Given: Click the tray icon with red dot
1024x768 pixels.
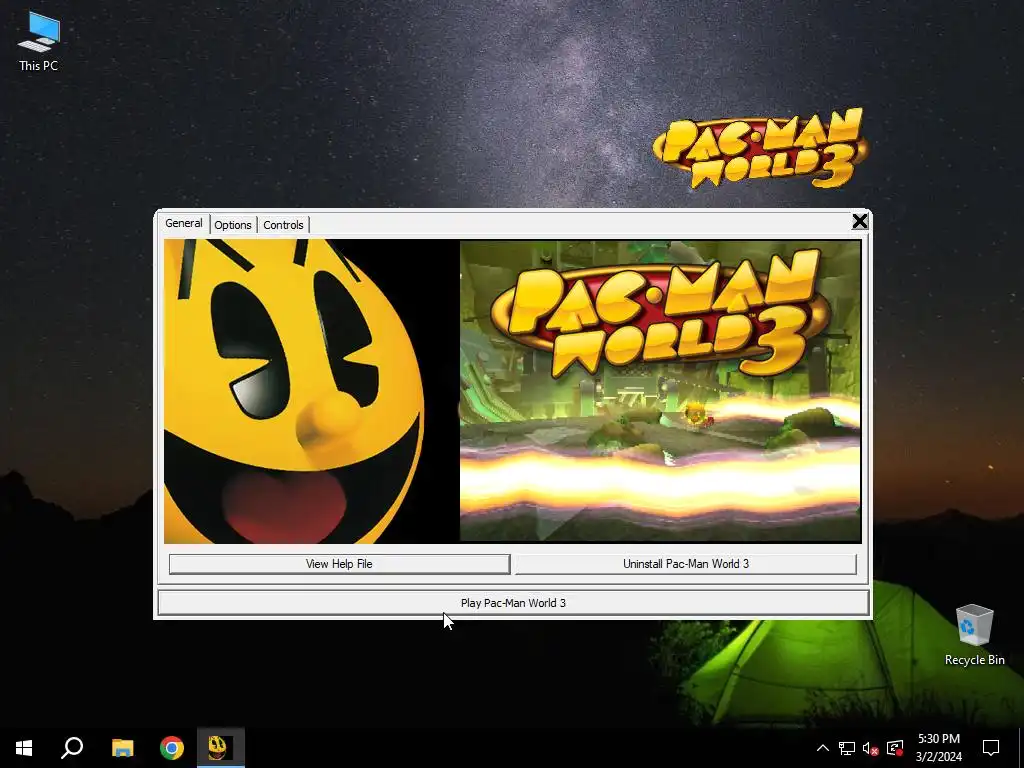Looking at the screenshot, I should [x=895, y=748].
